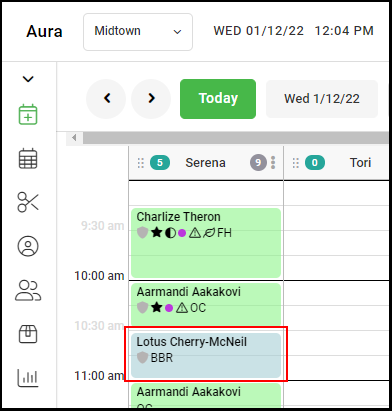Click Serena's gray 9 count badge
Screen dimensions: 392x411
point(258,163)
